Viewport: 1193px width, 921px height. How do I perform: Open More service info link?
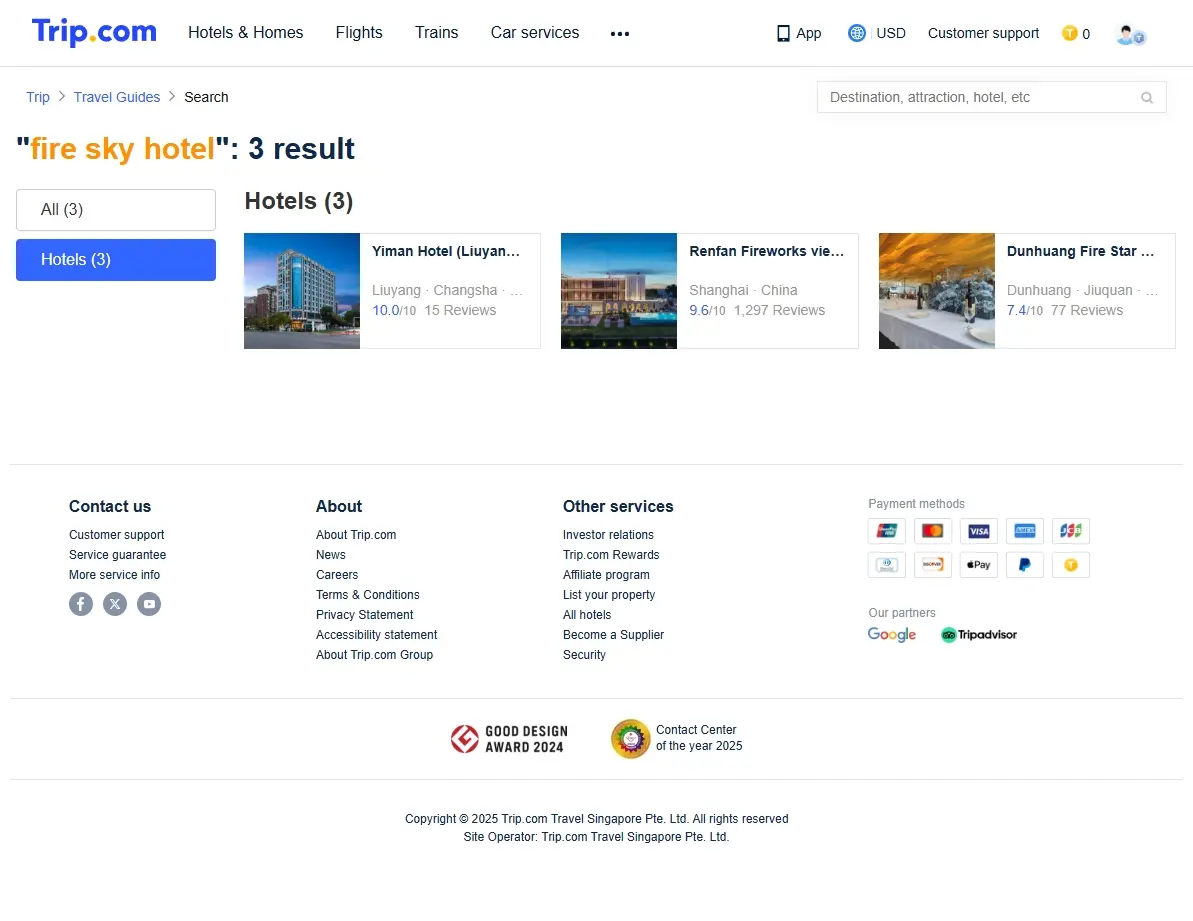coord(114,575)
